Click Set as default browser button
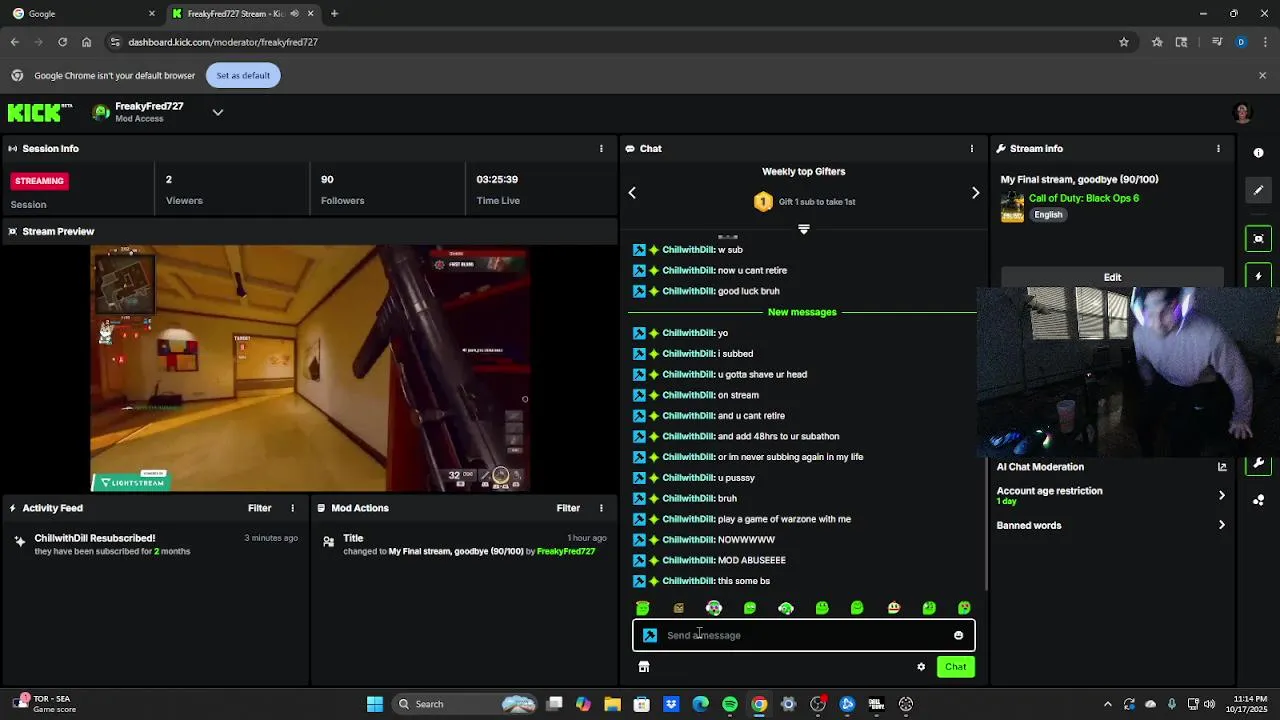Screen dimensions: 1280x720 tap(243, 75)
